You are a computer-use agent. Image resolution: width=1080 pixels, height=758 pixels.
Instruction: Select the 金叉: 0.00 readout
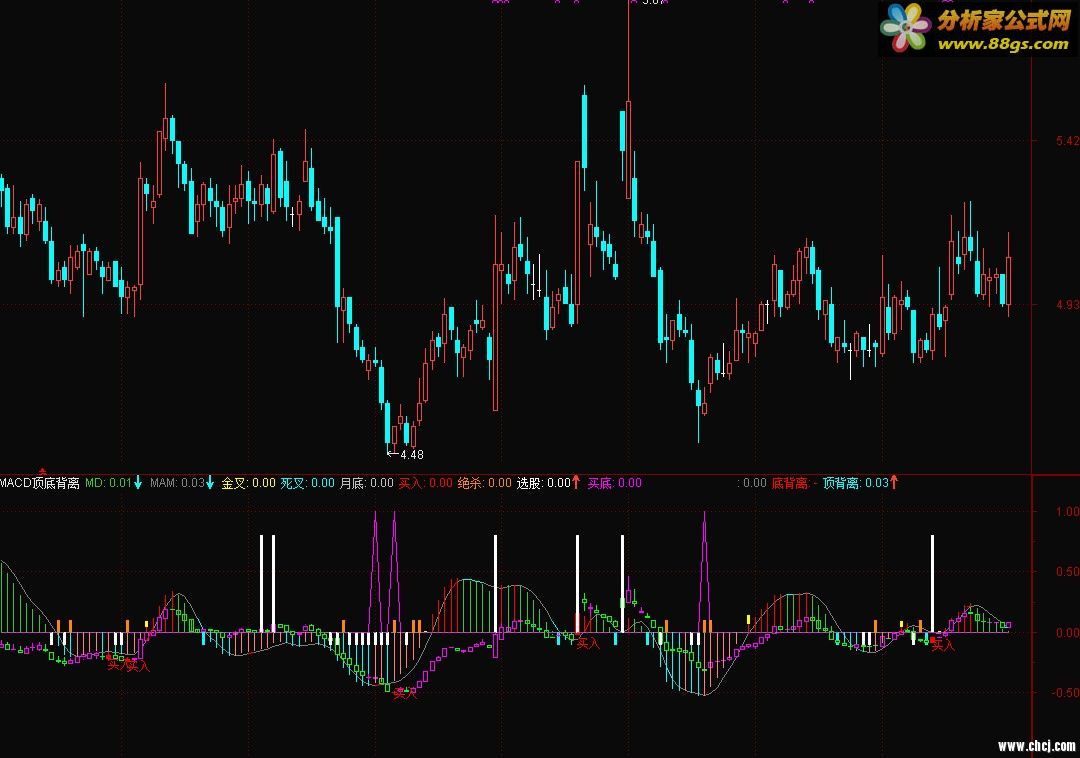tap(248, 483)
